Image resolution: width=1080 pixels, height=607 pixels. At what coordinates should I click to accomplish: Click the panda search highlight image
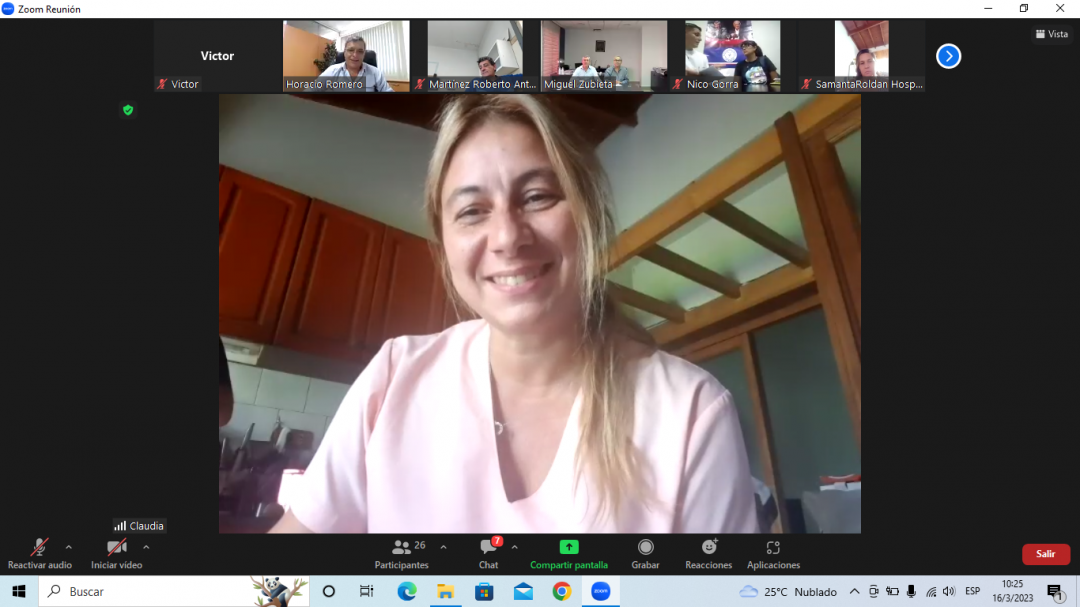pos(278,591)
